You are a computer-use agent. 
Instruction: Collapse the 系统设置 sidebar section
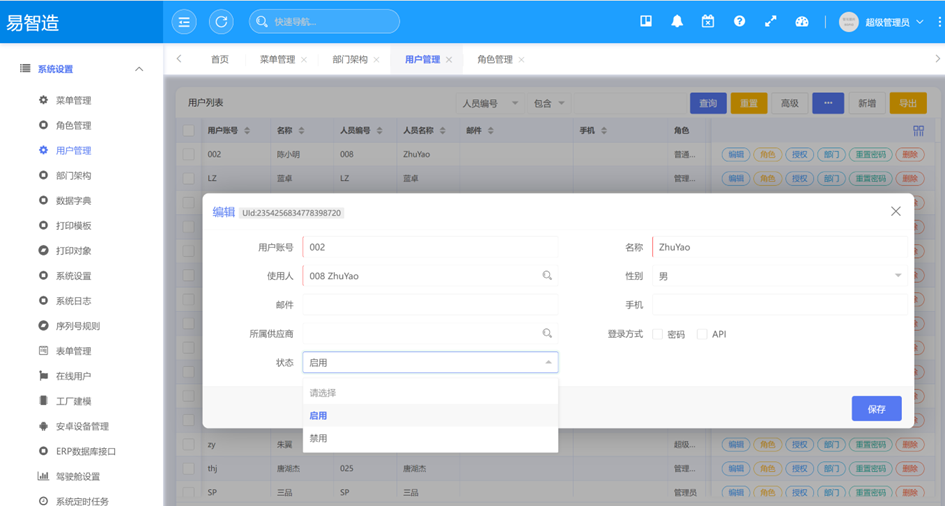[x=139, y=69]
